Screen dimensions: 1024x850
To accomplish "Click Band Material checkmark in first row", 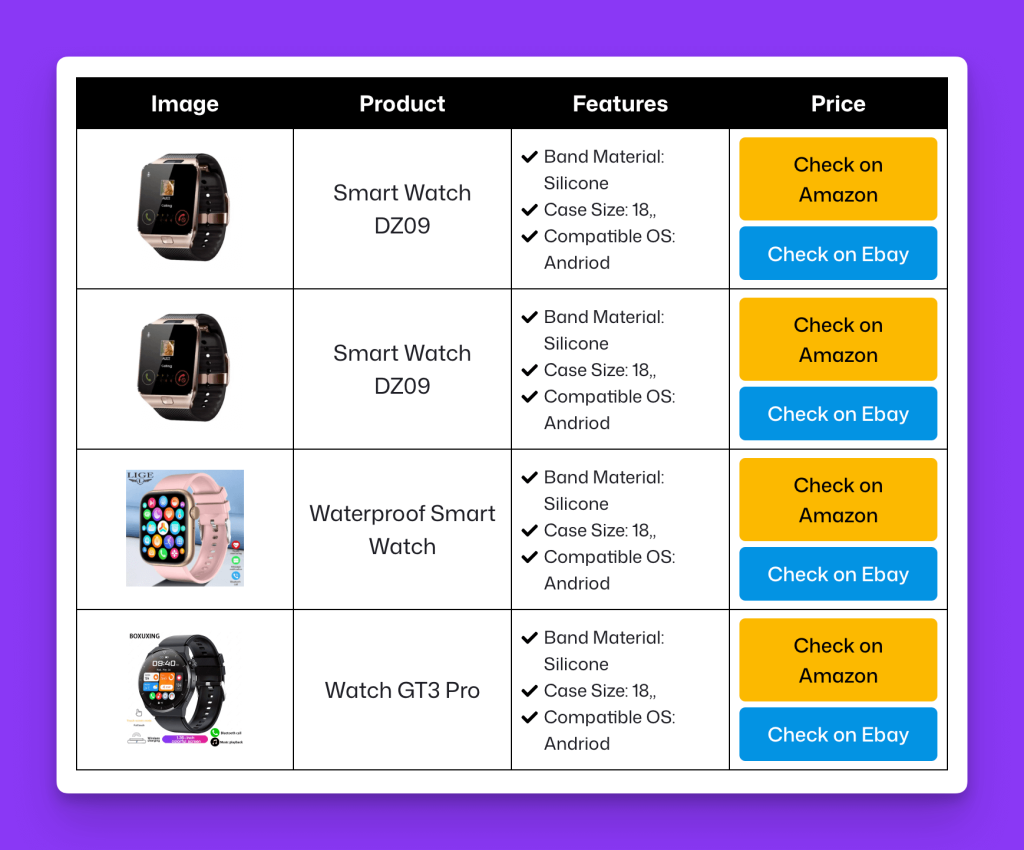I will [x=530, y=157].
